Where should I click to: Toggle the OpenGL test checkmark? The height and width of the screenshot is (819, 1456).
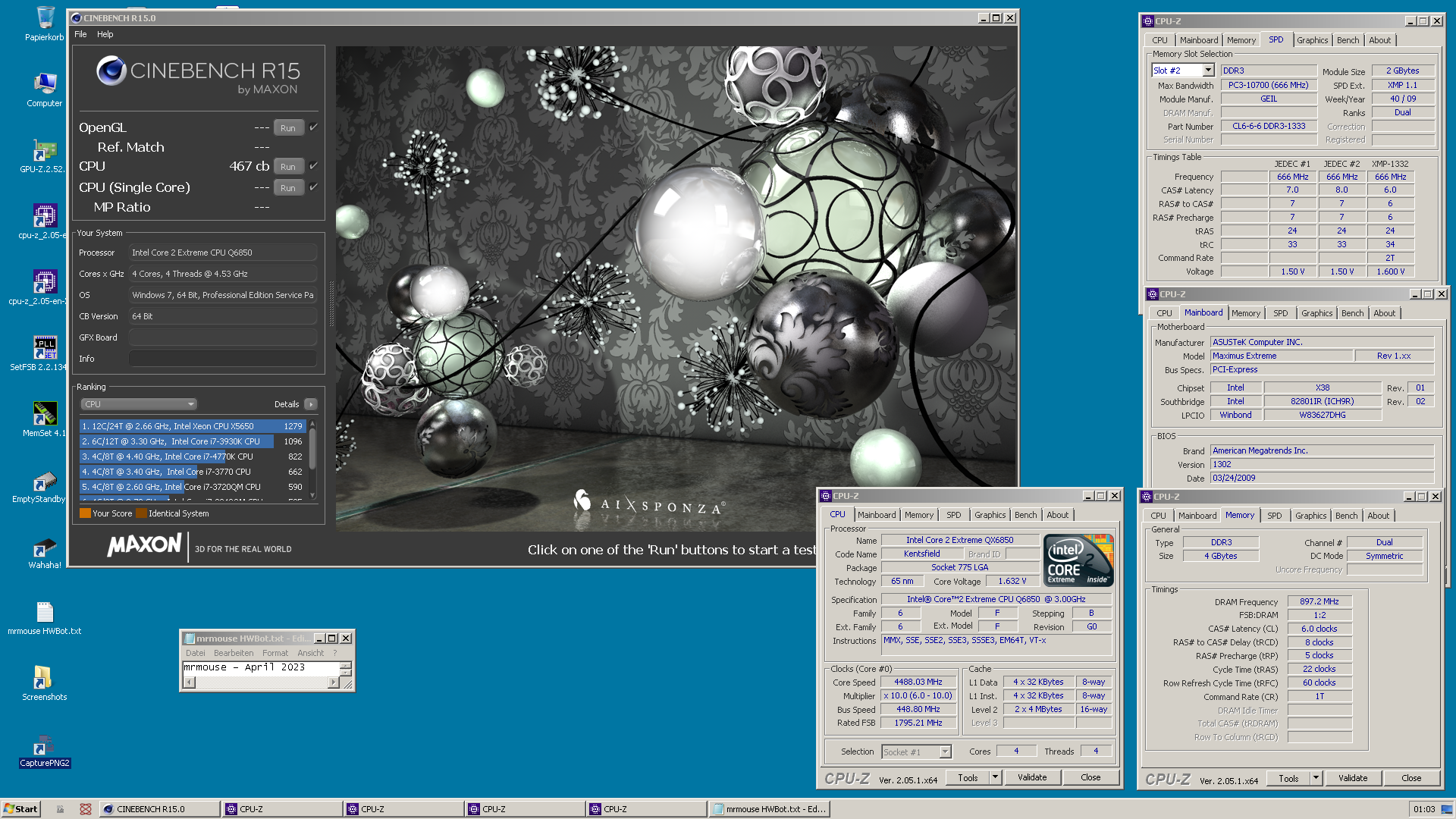313,127
